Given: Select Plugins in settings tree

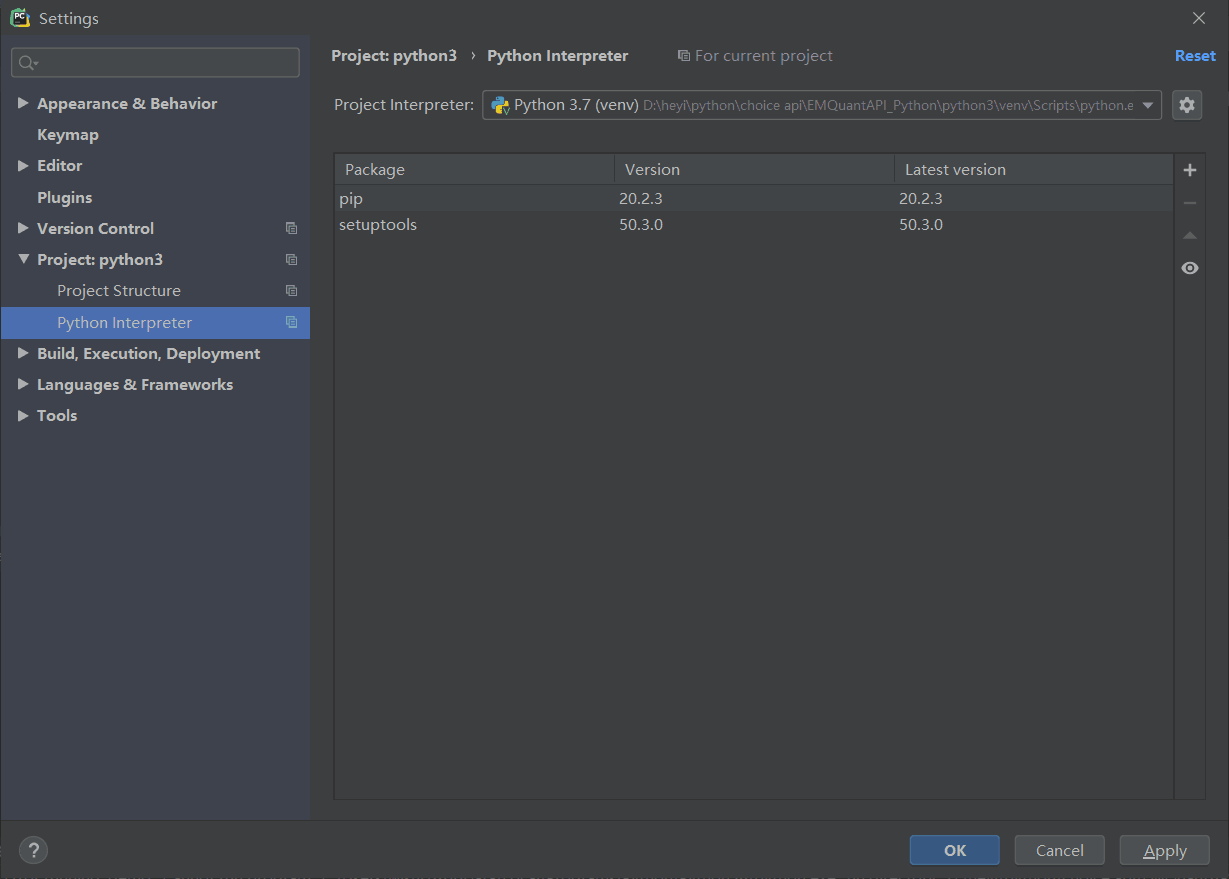Looking at the screenshot, I should coord(64,197).
